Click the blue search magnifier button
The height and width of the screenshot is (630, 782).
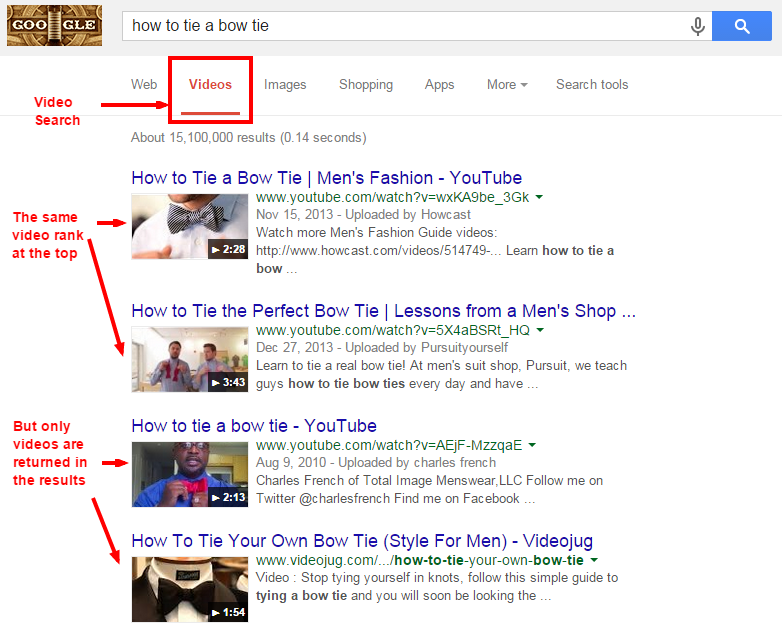[x=742, y=26]
